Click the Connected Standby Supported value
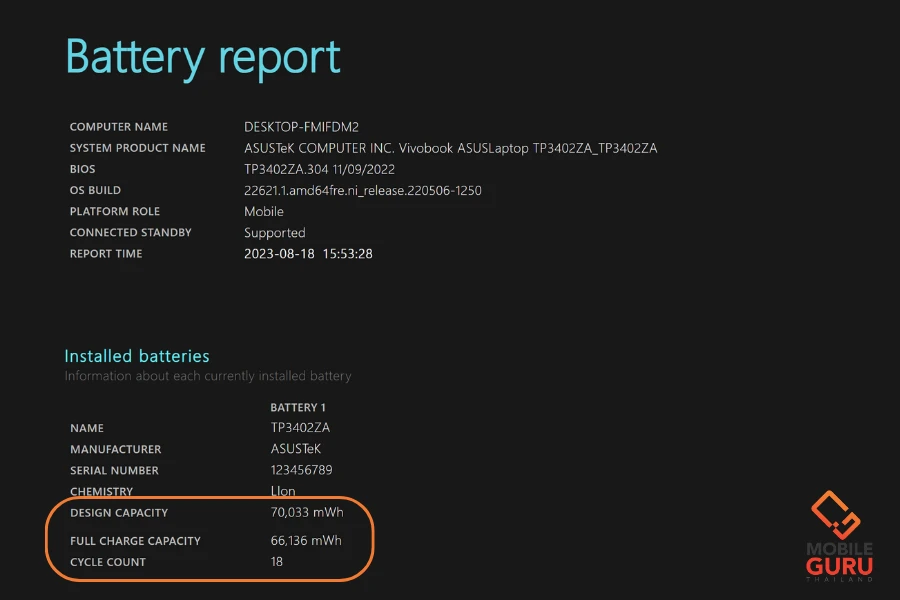 pos(274,232)
